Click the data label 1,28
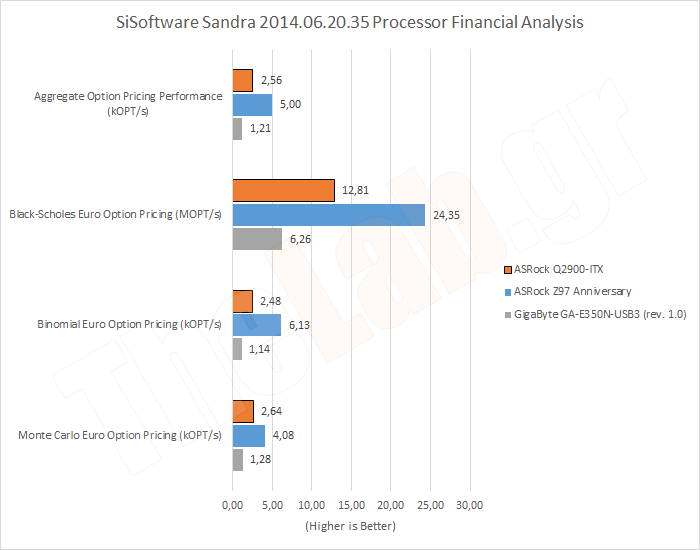 260,459
